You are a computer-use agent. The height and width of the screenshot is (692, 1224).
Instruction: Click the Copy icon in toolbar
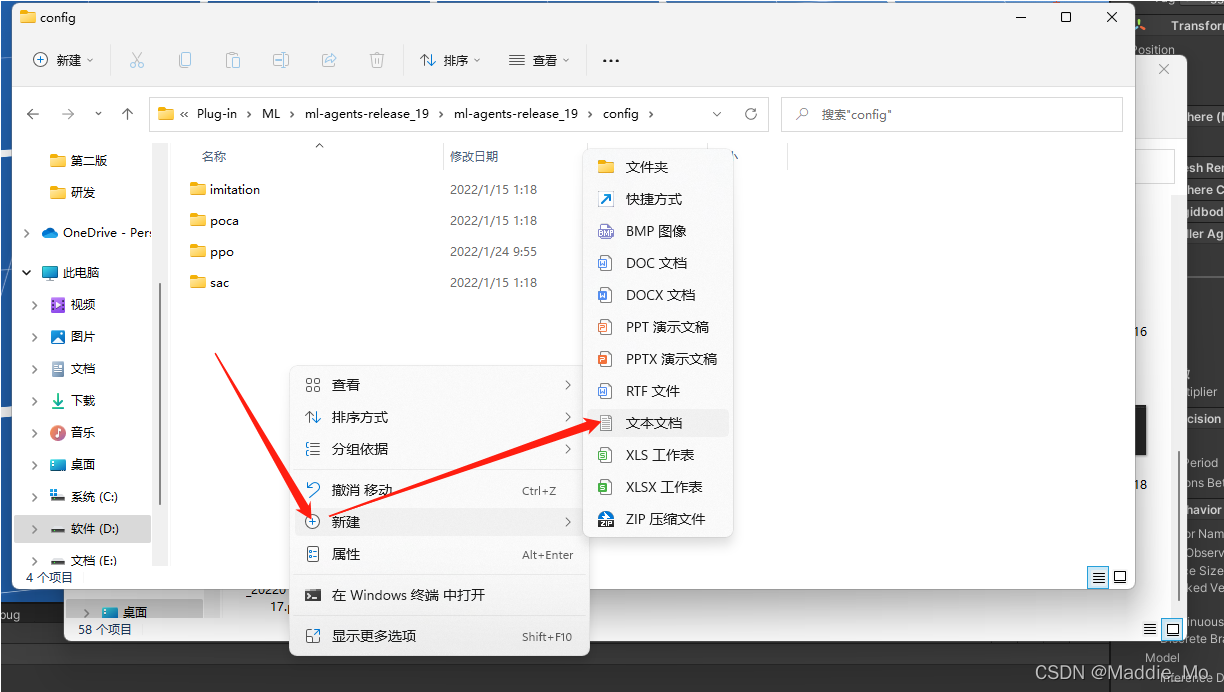coord(185,60)
